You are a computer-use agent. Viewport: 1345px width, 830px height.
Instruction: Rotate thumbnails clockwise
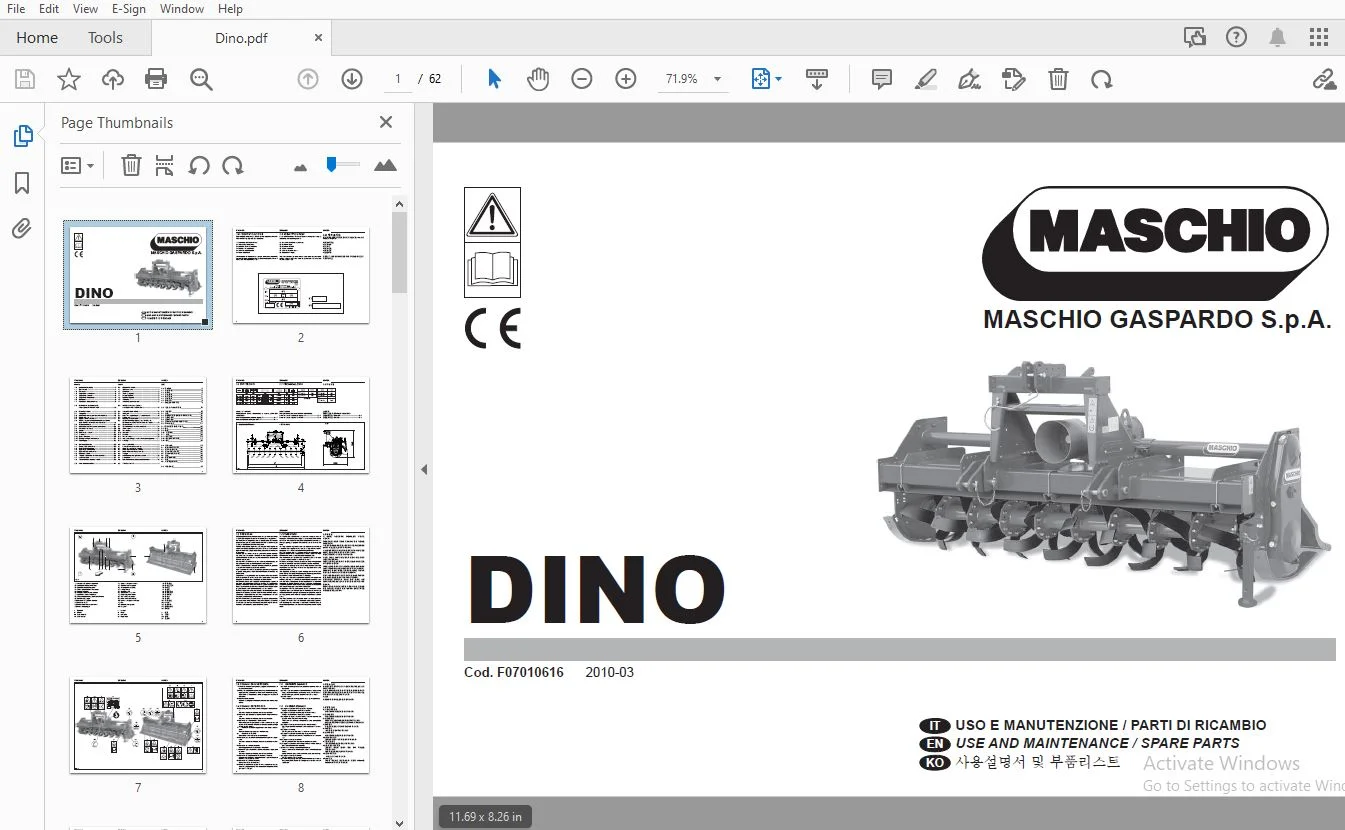[x=233, y=166]
